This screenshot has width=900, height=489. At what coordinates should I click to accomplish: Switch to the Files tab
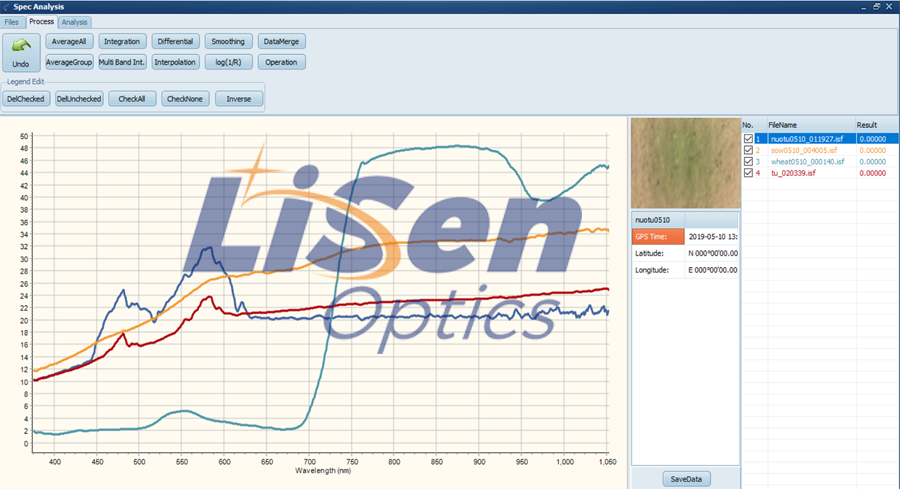tap(13, 21)
